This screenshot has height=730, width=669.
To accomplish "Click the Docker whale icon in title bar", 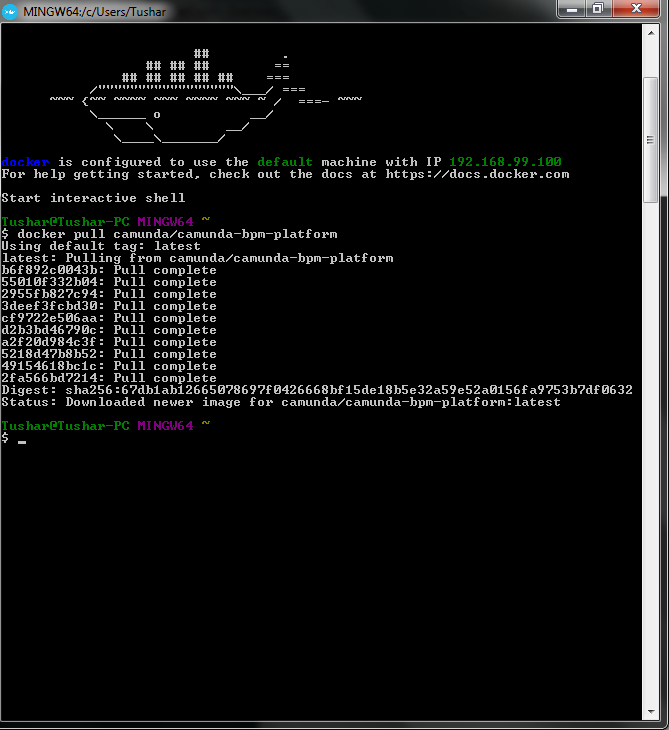I will point(9,11).
